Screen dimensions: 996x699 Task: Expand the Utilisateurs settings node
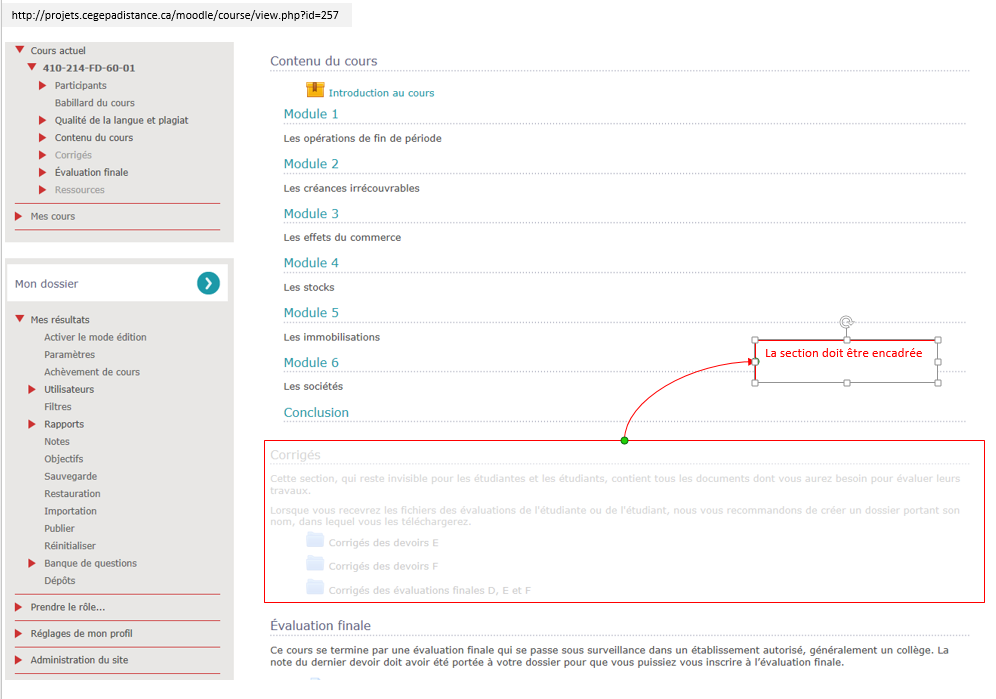(x=33, y=389)
